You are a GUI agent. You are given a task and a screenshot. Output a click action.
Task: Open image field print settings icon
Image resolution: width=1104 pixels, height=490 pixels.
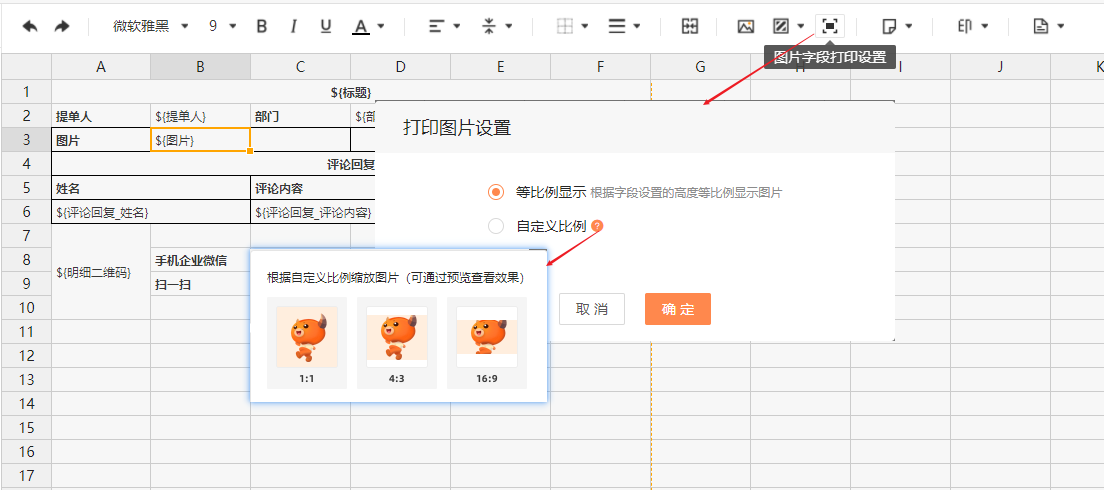829,26
